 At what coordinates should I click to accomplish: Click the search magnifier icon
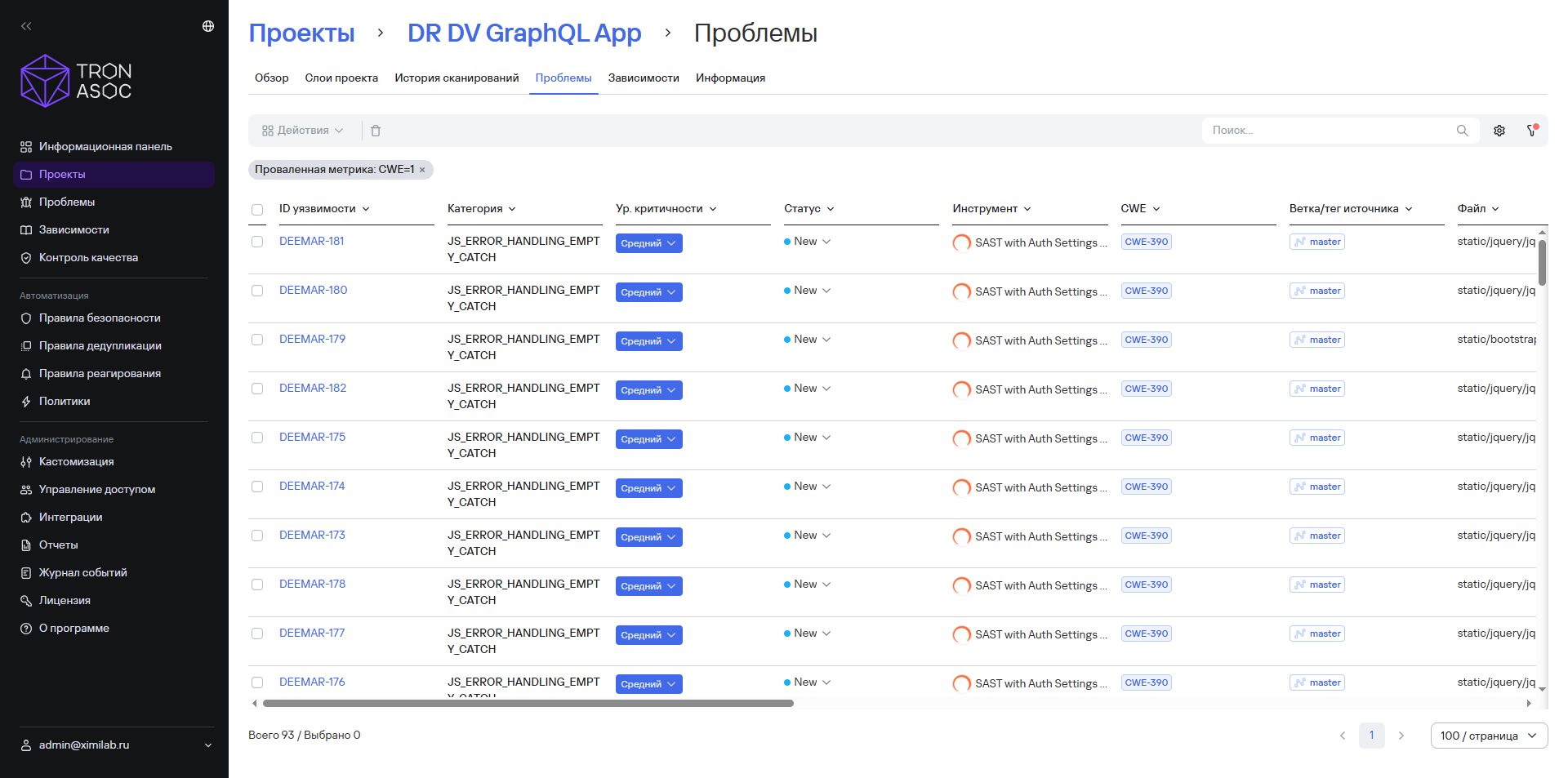coord(1462,131)
